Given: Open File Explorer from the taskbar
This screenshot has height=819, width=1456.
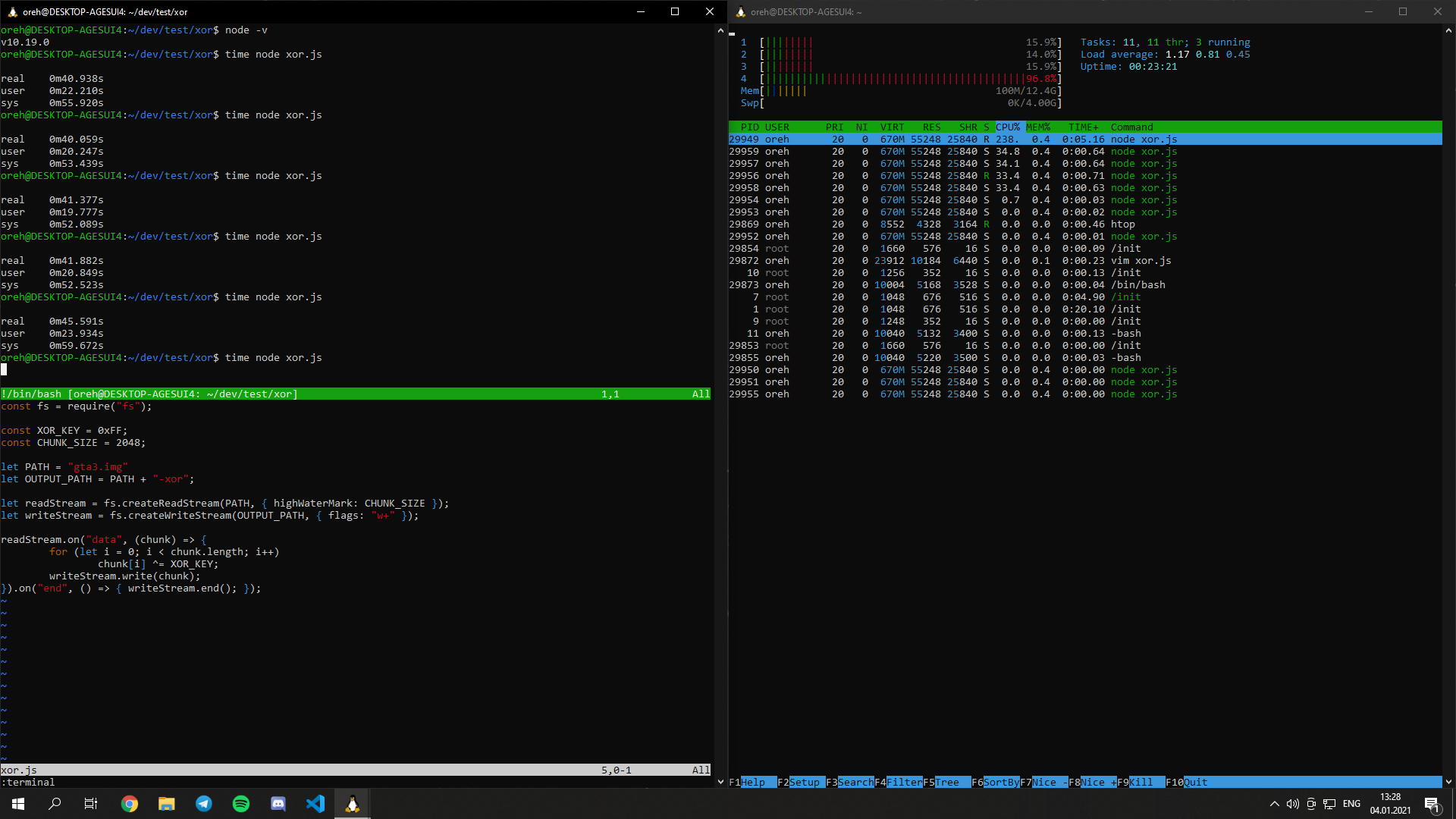Looking at the screenshot, I should (x=167, y=804).
